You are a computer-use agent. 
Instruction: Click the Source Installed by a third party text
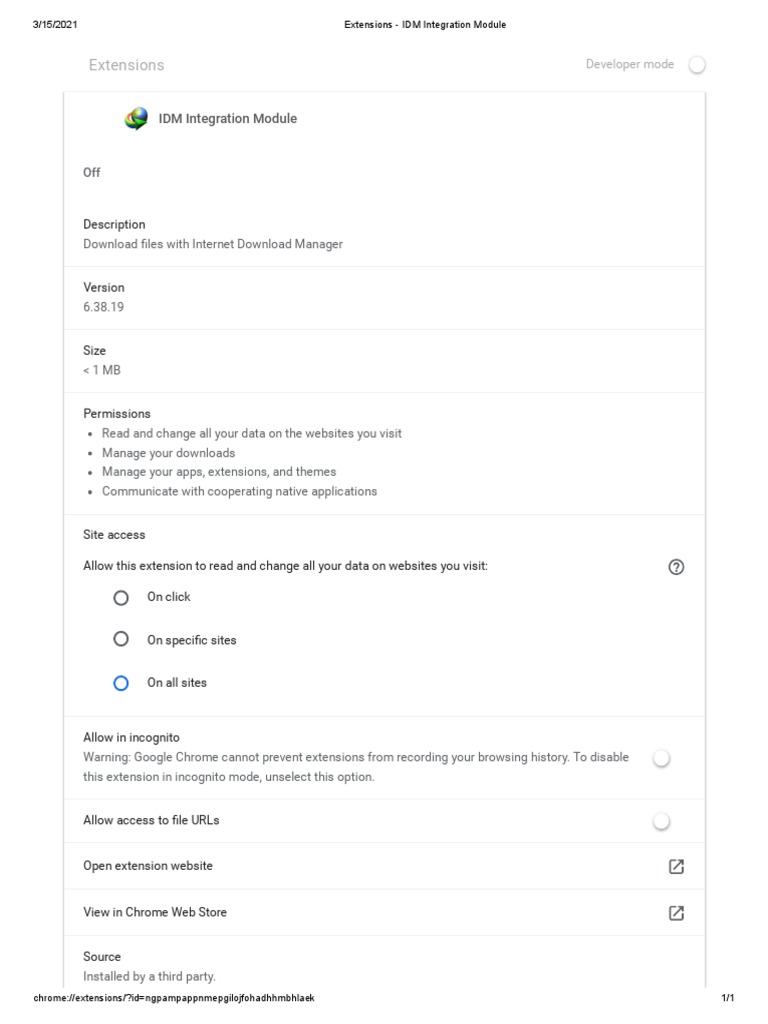coord(149,976)
